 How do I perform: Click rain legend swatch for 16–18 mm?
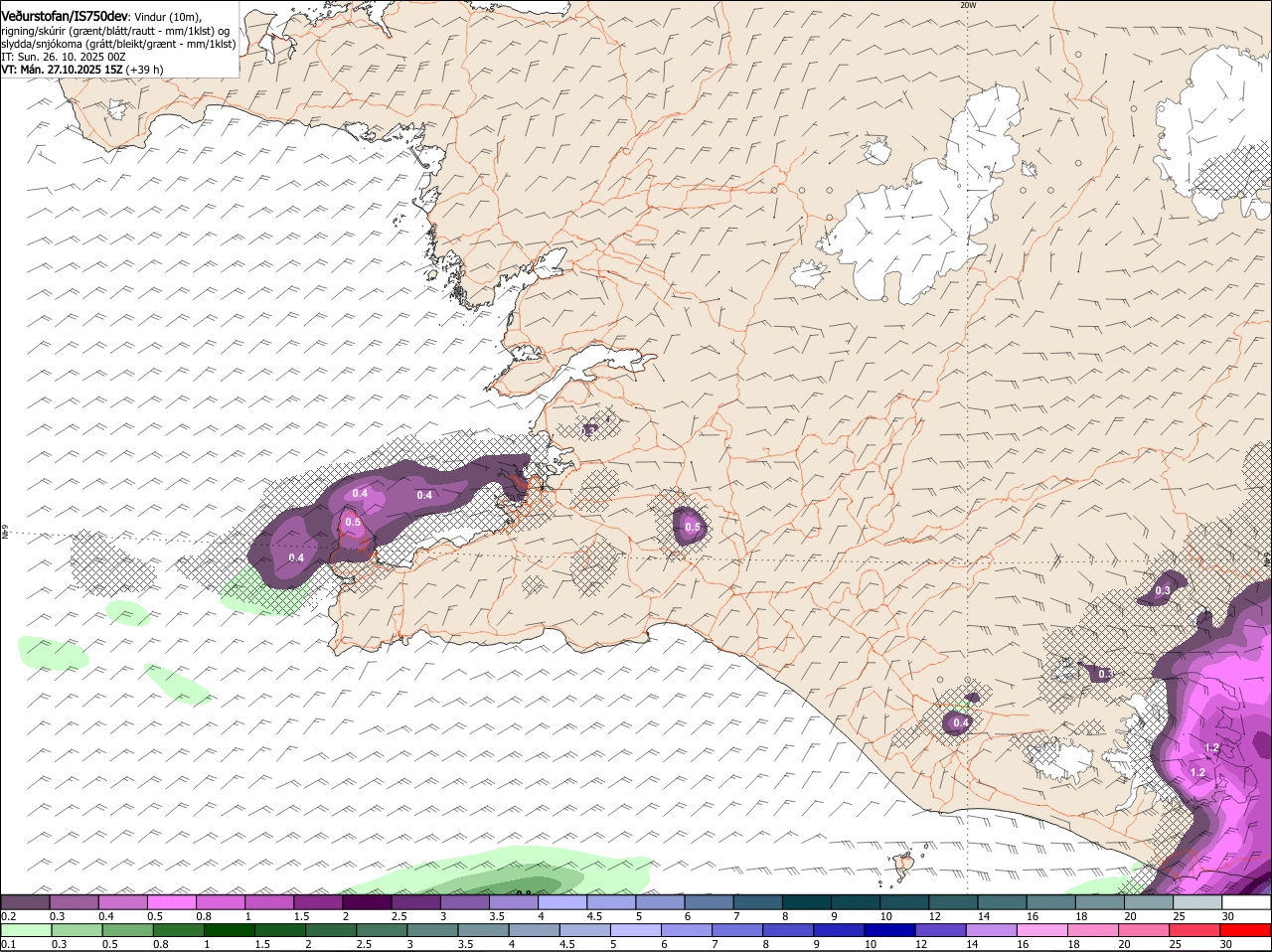(x=1041, y=929)
